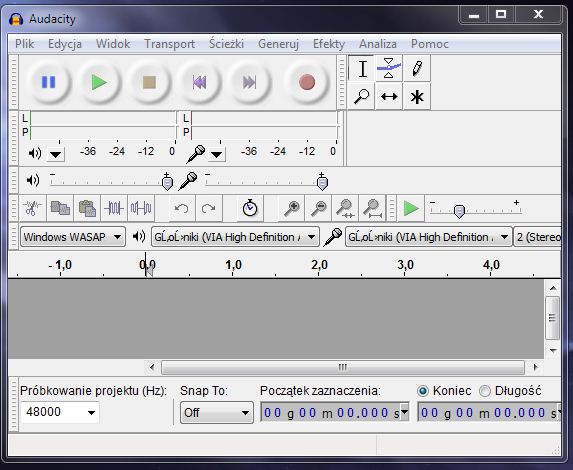This screenshot has width=573, height=470.
Task: Open the Efekty menu
Action: pos(329,44)
